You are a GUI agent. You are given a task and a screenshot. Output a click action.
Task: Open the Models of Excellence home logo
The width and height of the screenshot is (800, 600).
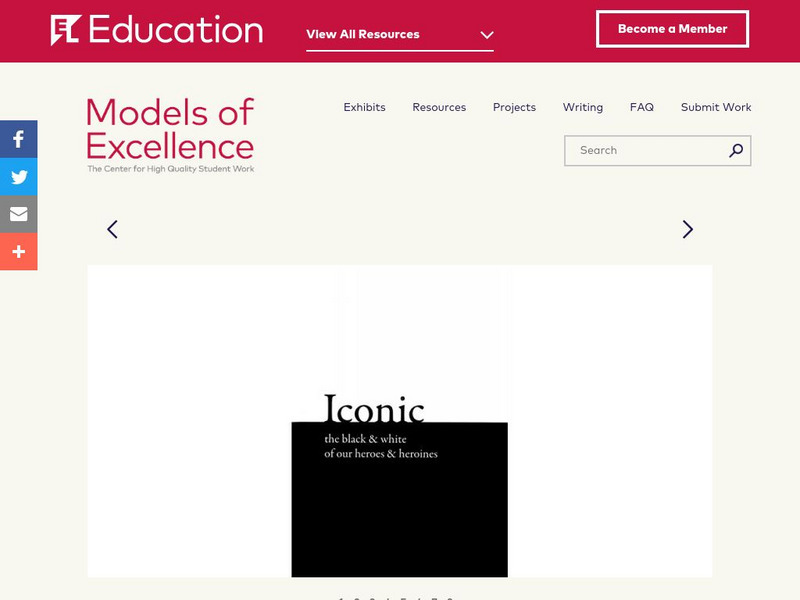170,129
